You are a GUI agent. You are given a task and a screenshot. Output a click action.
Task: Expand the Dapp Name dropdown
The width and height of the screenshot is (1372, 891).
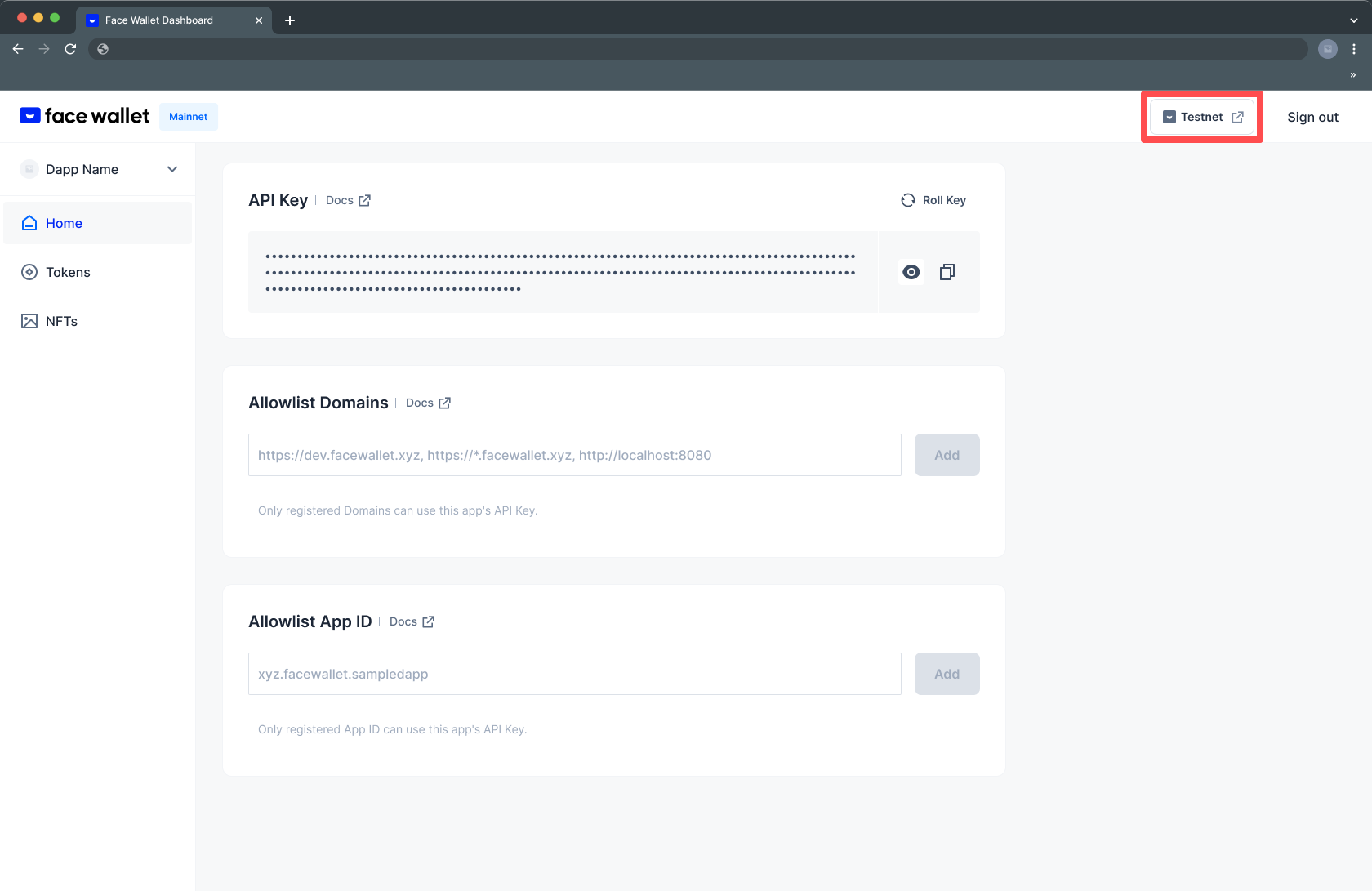tap(172, 169)
